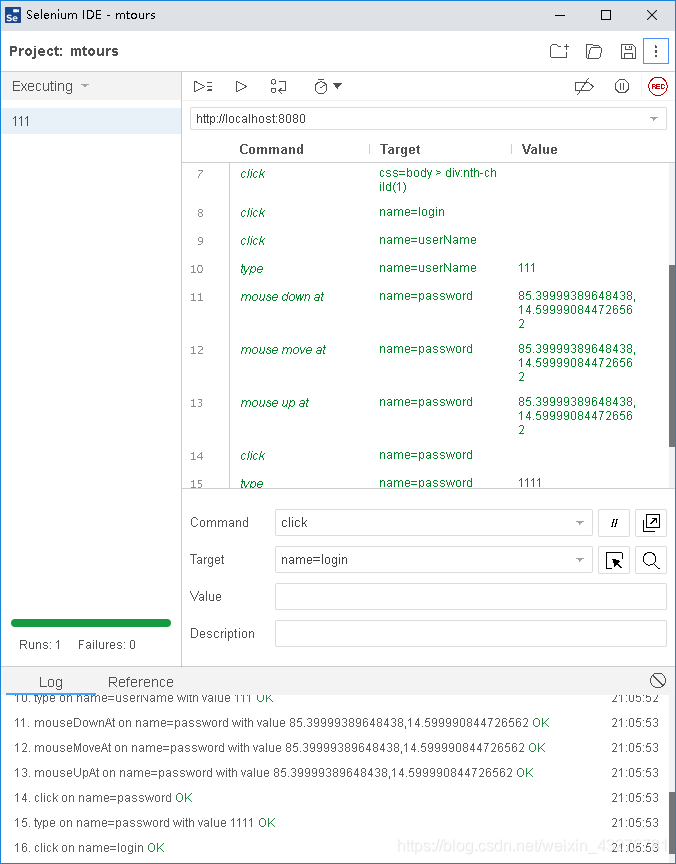Viewport: 676px width, 864px height.
Task: Select row 8 click name=login
Action: (425, 213)
